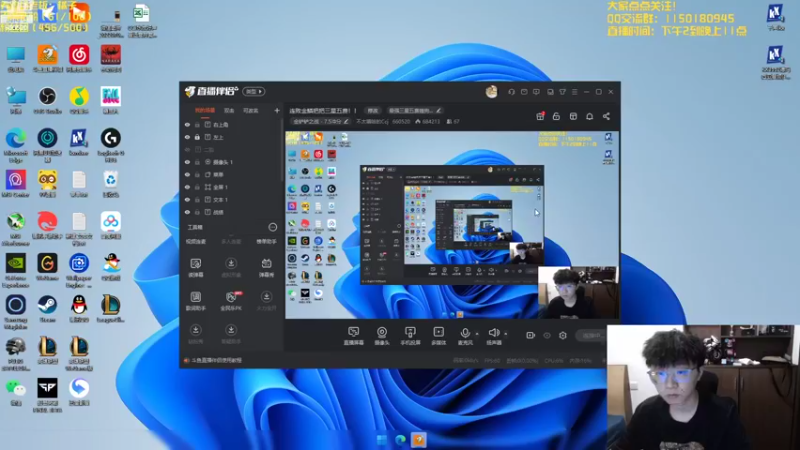
Task: Open the notification bell icon
Action: [x=589, y=116]
